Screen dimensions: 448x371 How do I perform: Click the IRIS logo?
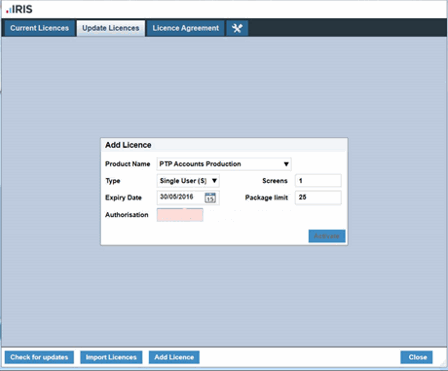click(19, 9)
